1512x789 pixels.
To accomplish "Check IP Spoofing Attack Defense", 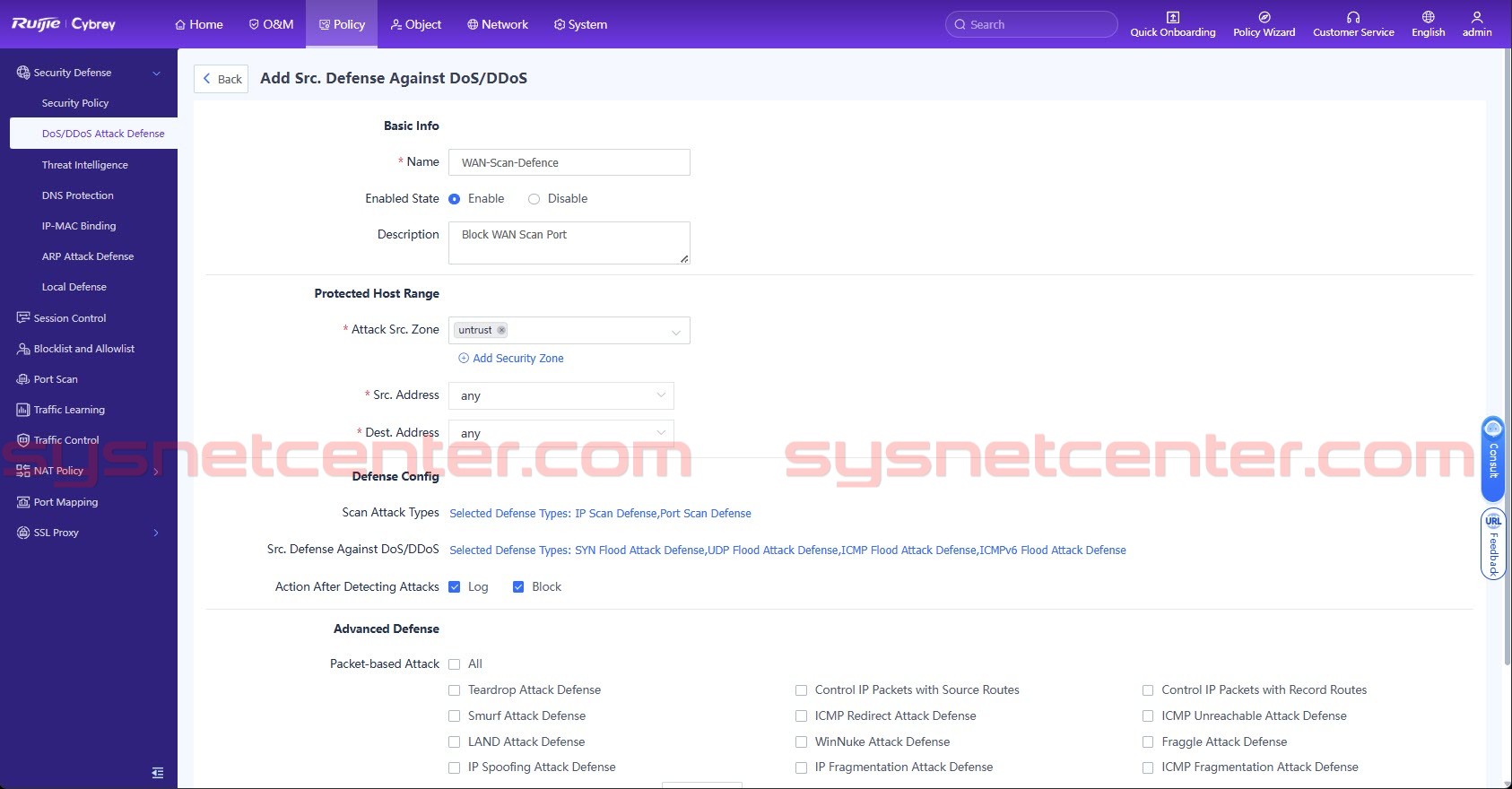I will pos(455,767).
